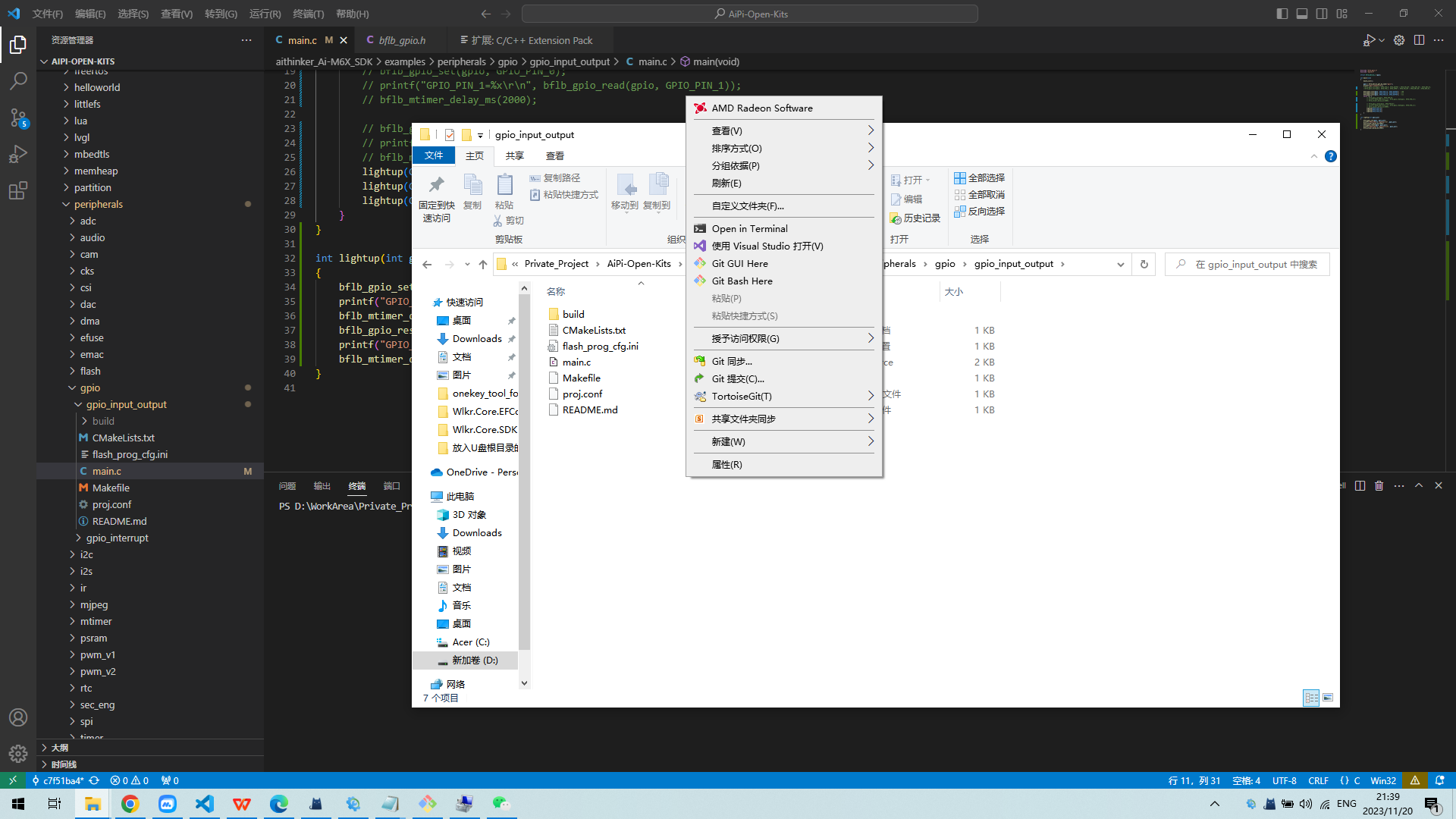The image size is (1456, 819).
Task: Click the Run code icon in editor toolbar
Action: pyautogui.click(x=1369, y=40)
